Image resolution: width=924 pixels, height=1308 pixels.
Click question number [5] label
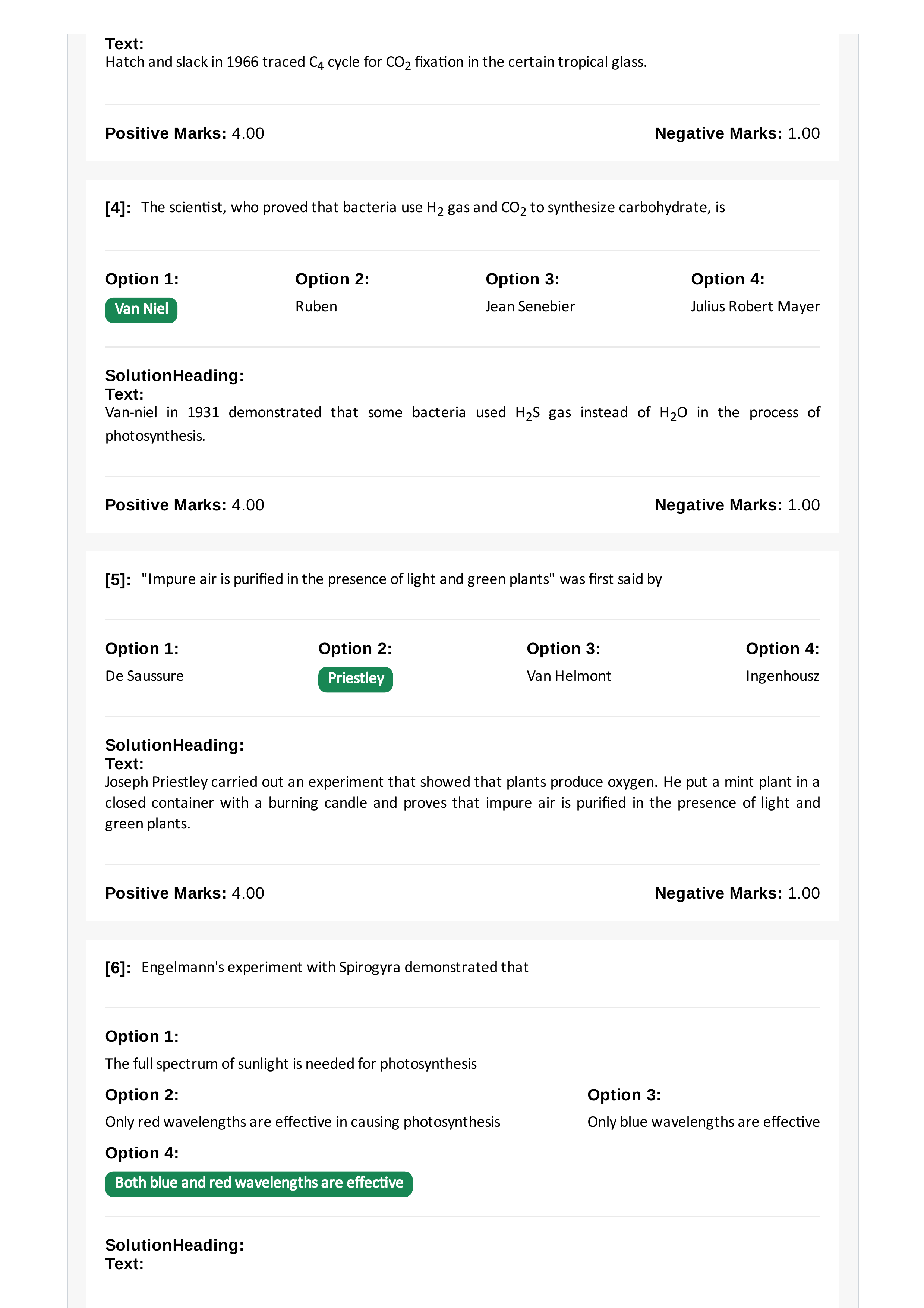(x=118, y=579)
